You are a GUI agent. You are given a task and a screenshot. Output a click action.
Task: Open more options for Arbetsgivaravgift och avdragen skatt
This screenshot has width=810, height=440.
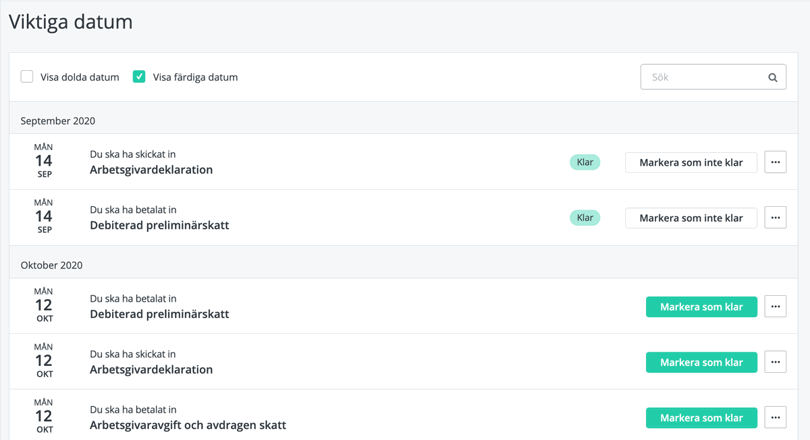[x=775, y=417]
